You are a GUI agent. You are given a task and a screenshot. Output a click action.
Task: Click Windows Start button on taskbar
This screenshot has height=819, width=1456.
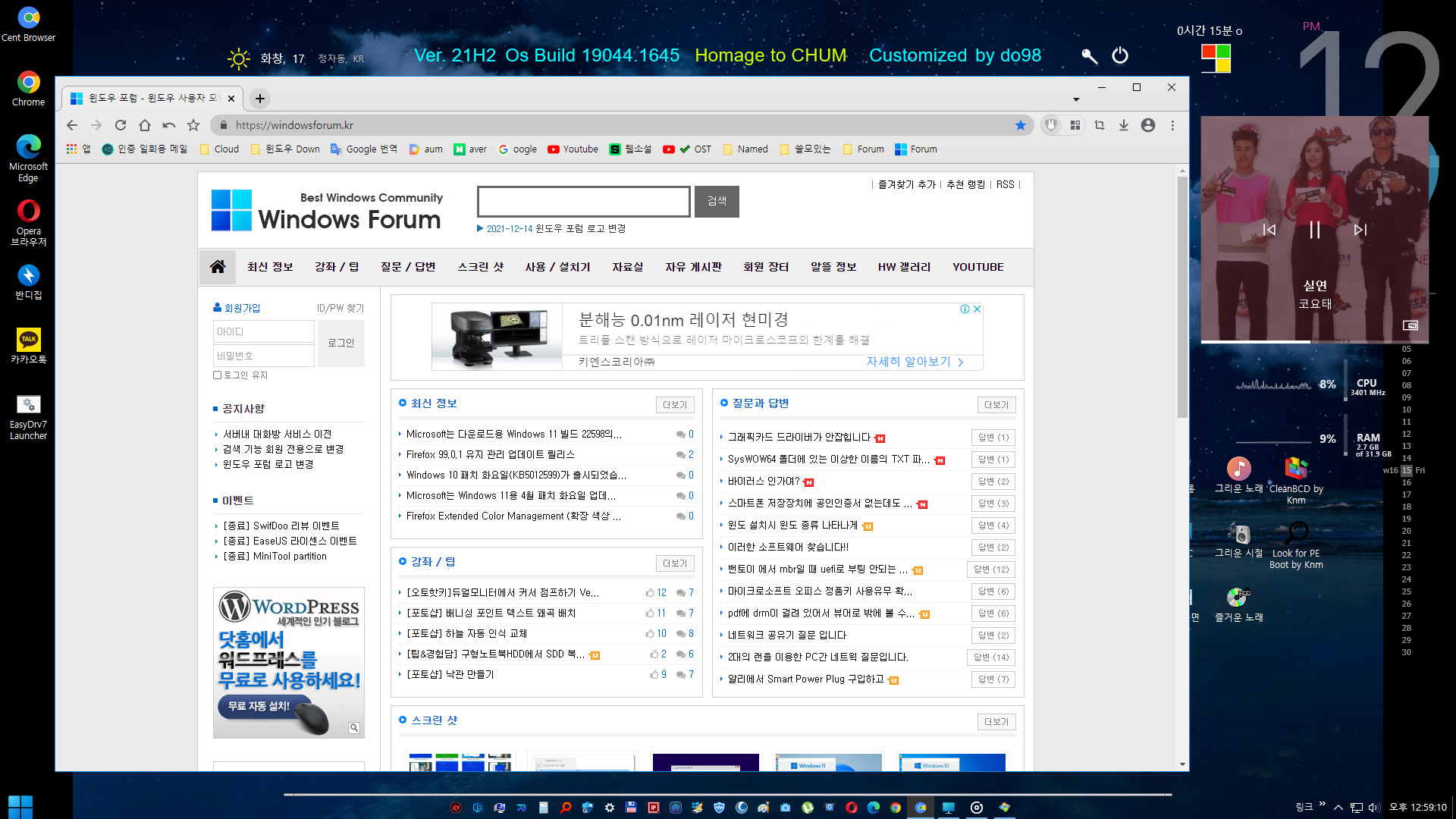(20, 807)
